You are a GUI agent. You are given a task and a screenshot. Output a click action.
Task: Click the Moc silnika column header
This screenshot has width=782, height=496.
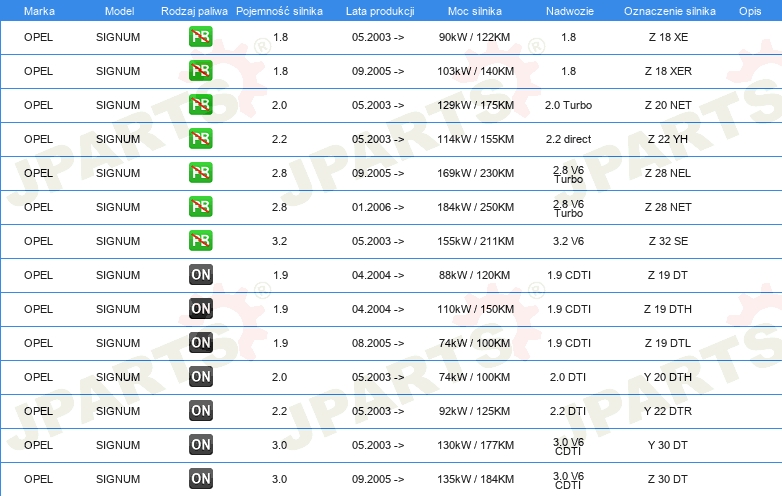point(475,11)
